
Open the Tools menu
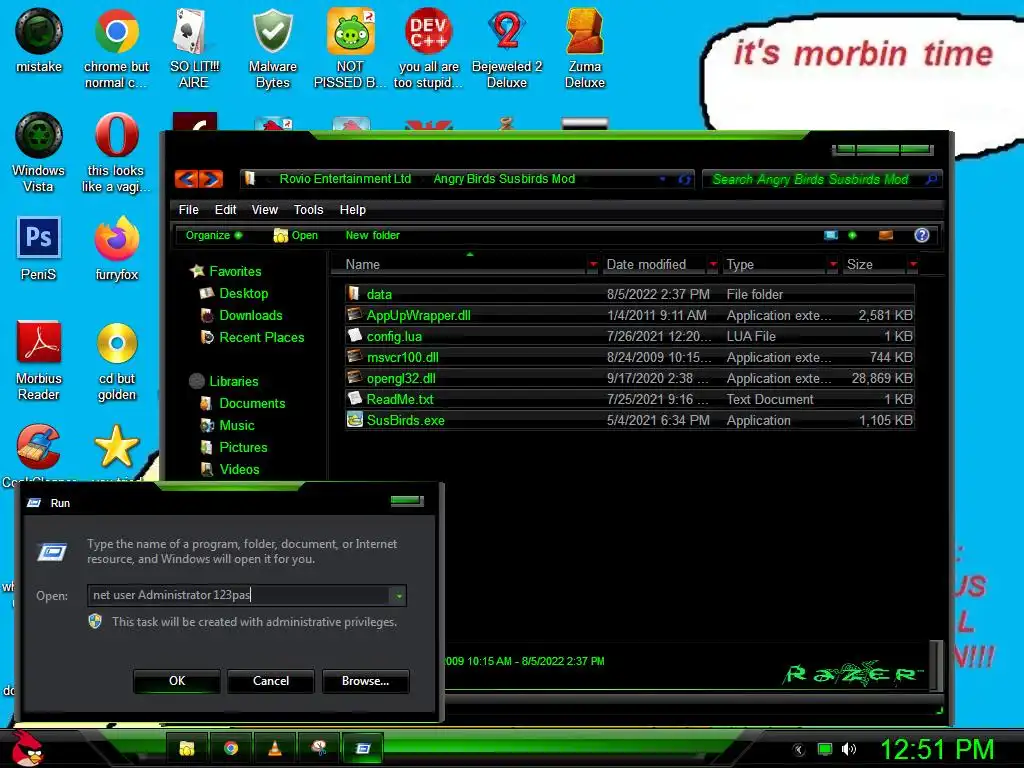308,210
